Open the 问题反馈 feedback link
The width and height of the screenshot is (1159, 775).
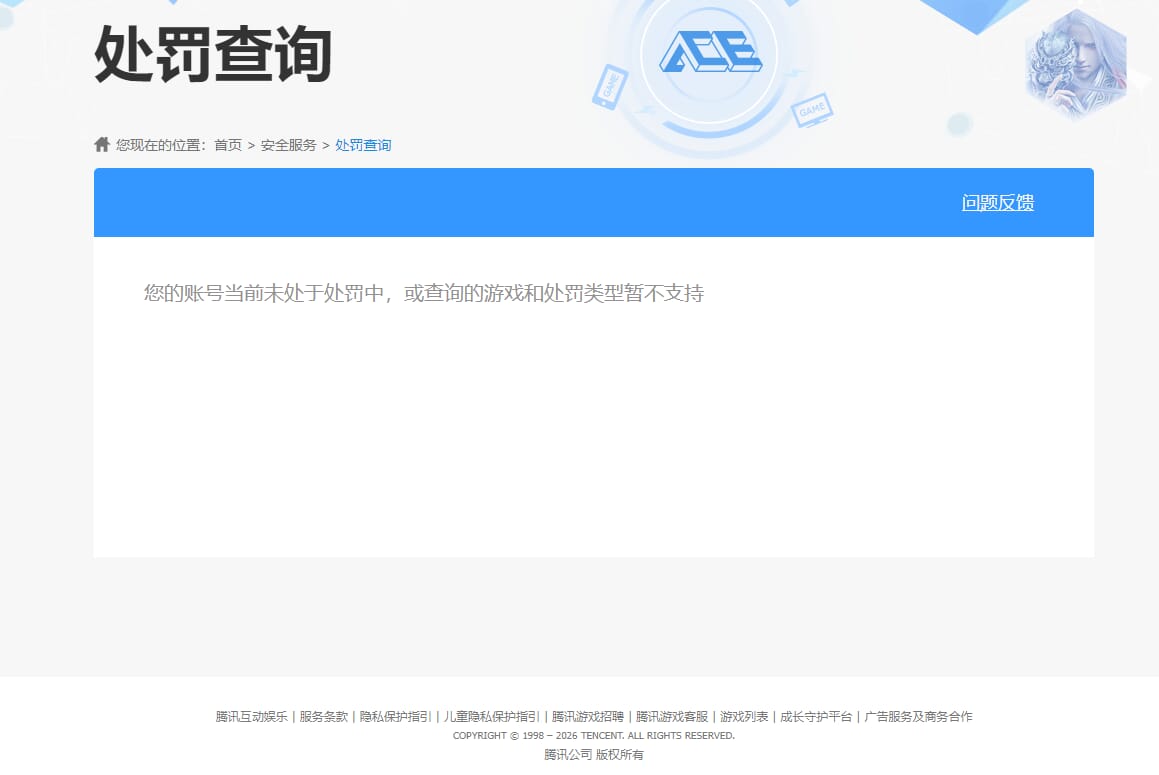pyautogui.click(x=997, y=202)
